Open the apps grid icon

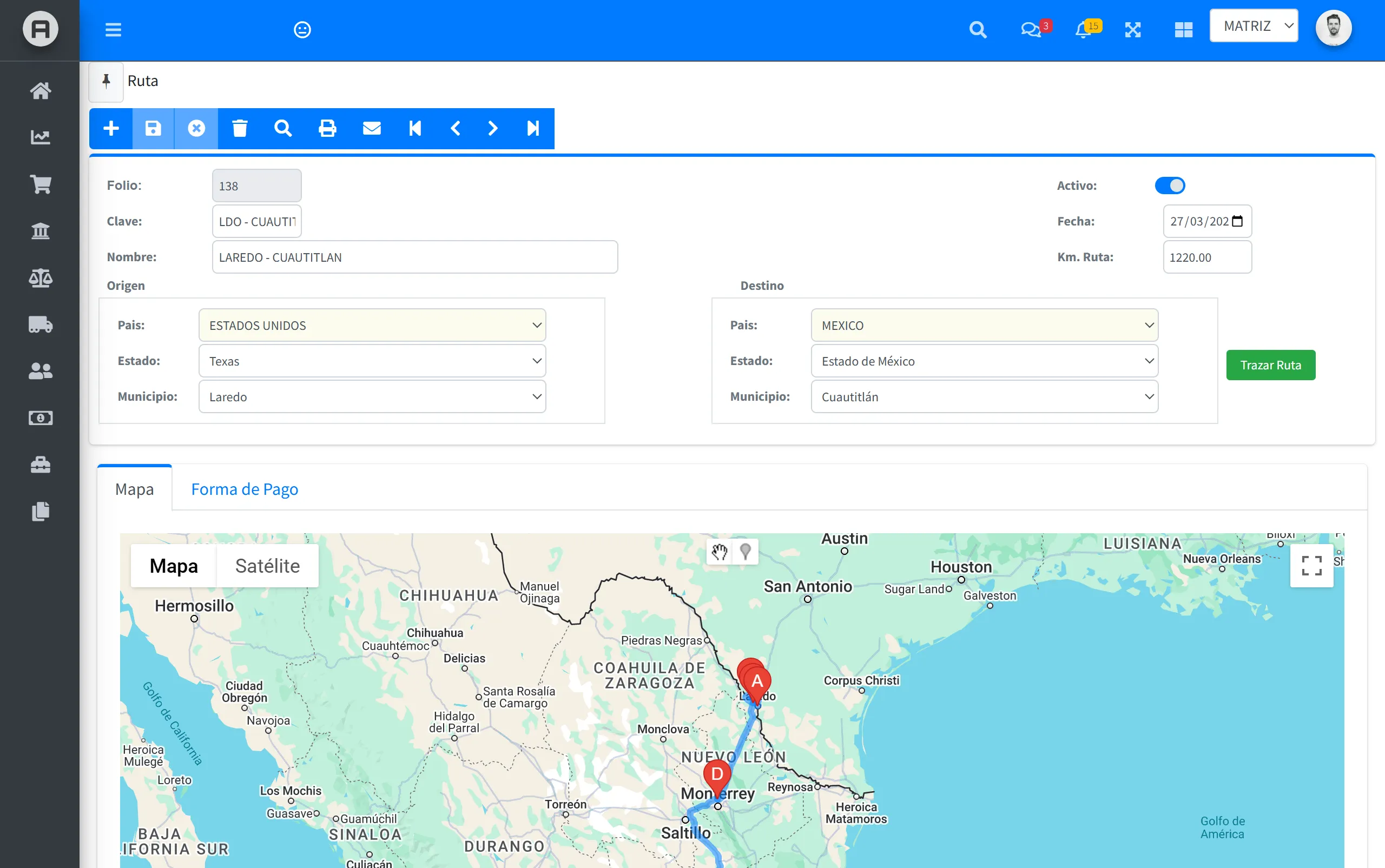pos(1183,29)
